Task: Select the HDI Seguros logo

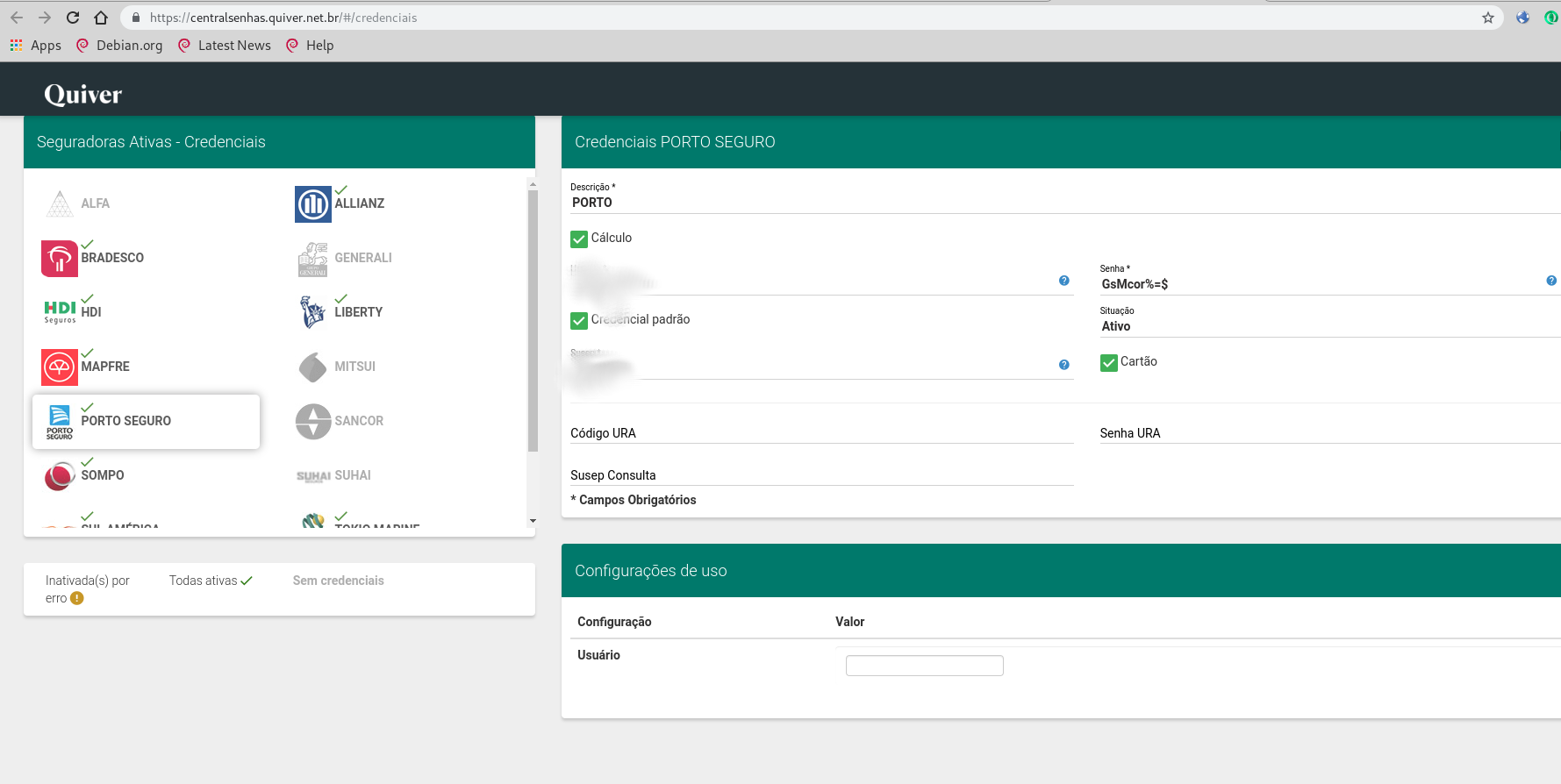Action: coord(60,312)
